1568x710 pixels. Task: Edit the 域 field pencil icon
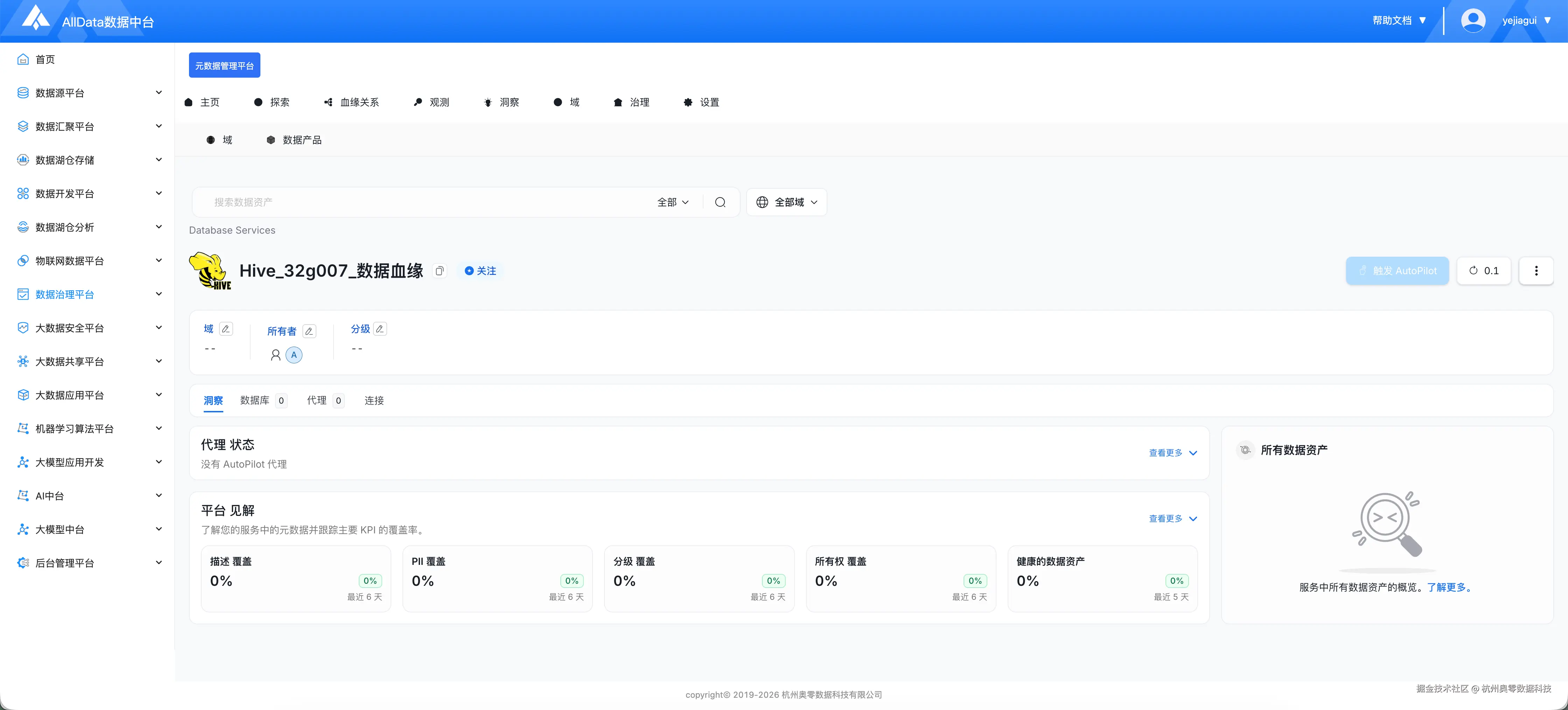click(x=226, y=329)
